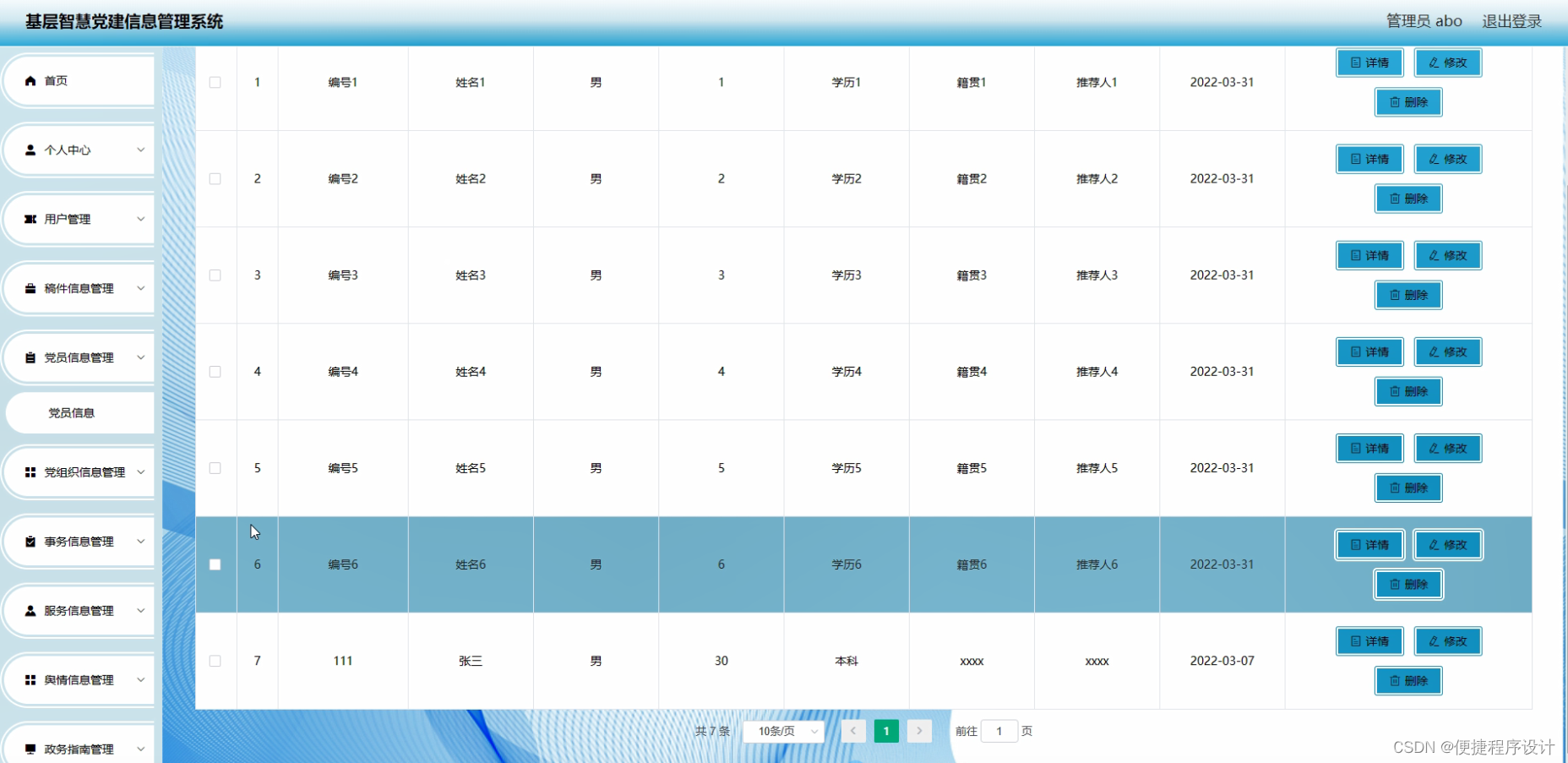Uncheck the selected row 编号6 checkbox
Screen dimensions: 1568x763
tap(215, 564)
